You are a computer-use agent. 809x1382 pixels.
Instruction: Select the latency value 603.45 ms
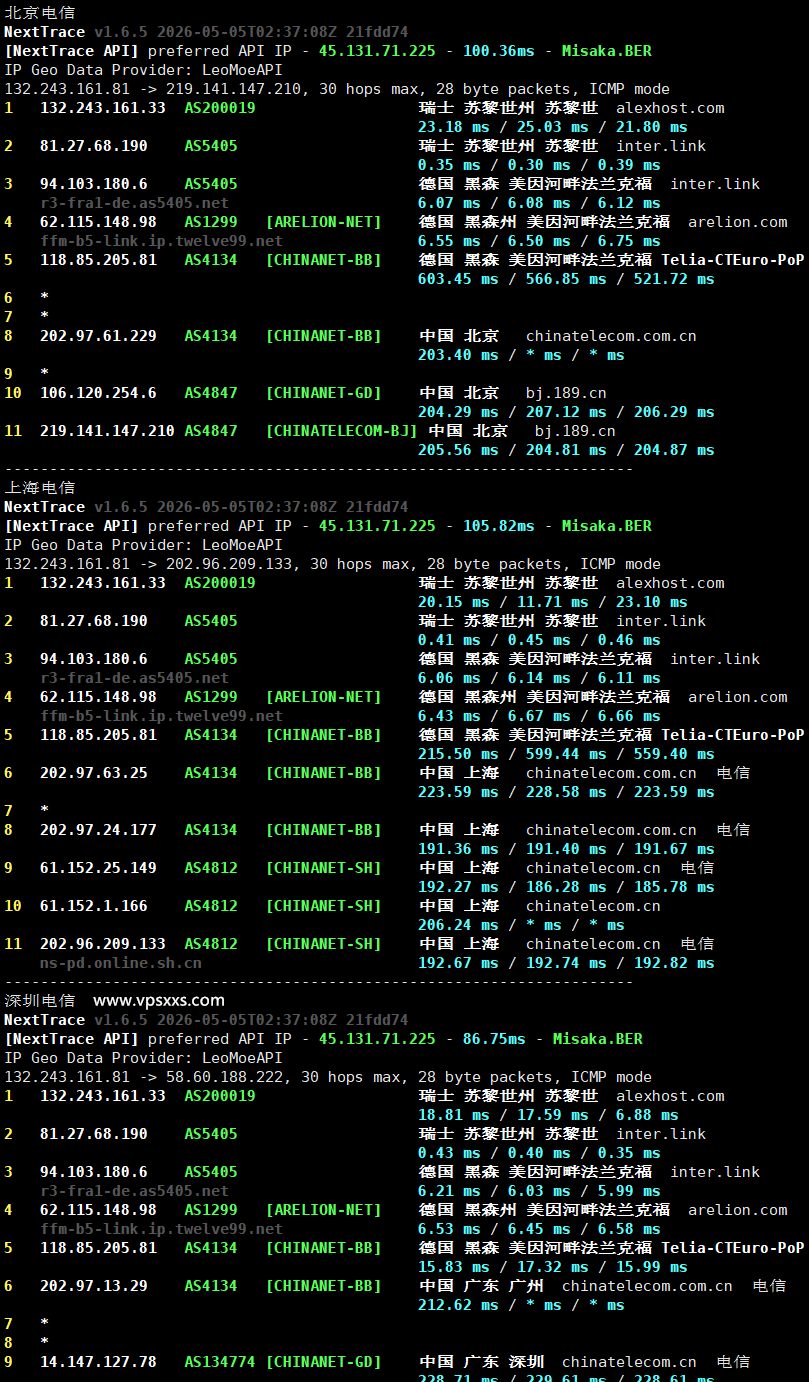[x=458, y=279]
